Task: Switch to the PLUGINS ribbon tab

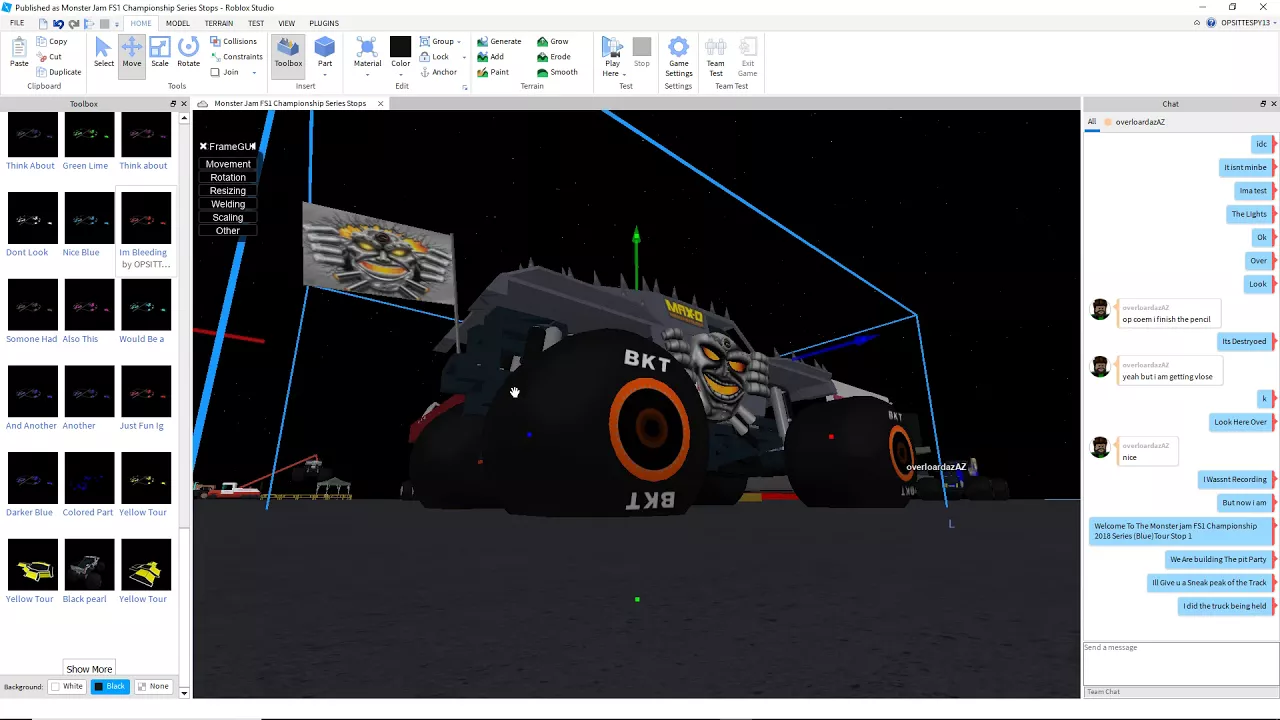Action: pos(324,23)
